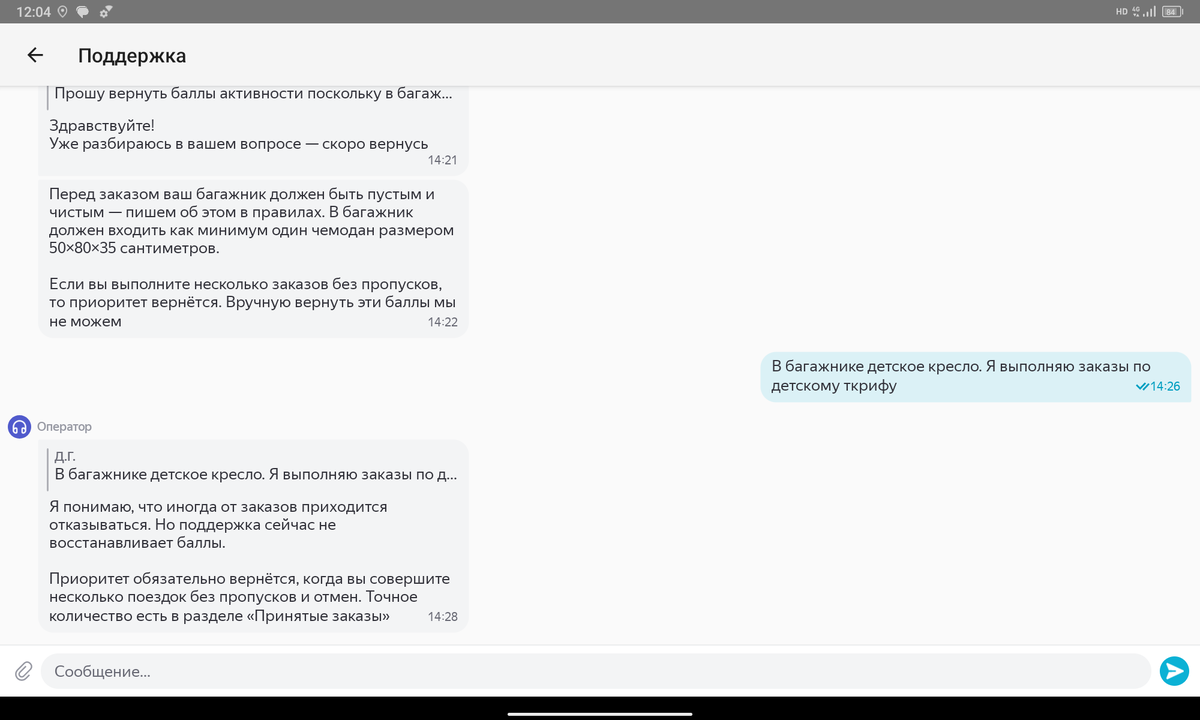Tap the chat bubble status bar icon
This screenshot has height=720, width=1200.
83,11
